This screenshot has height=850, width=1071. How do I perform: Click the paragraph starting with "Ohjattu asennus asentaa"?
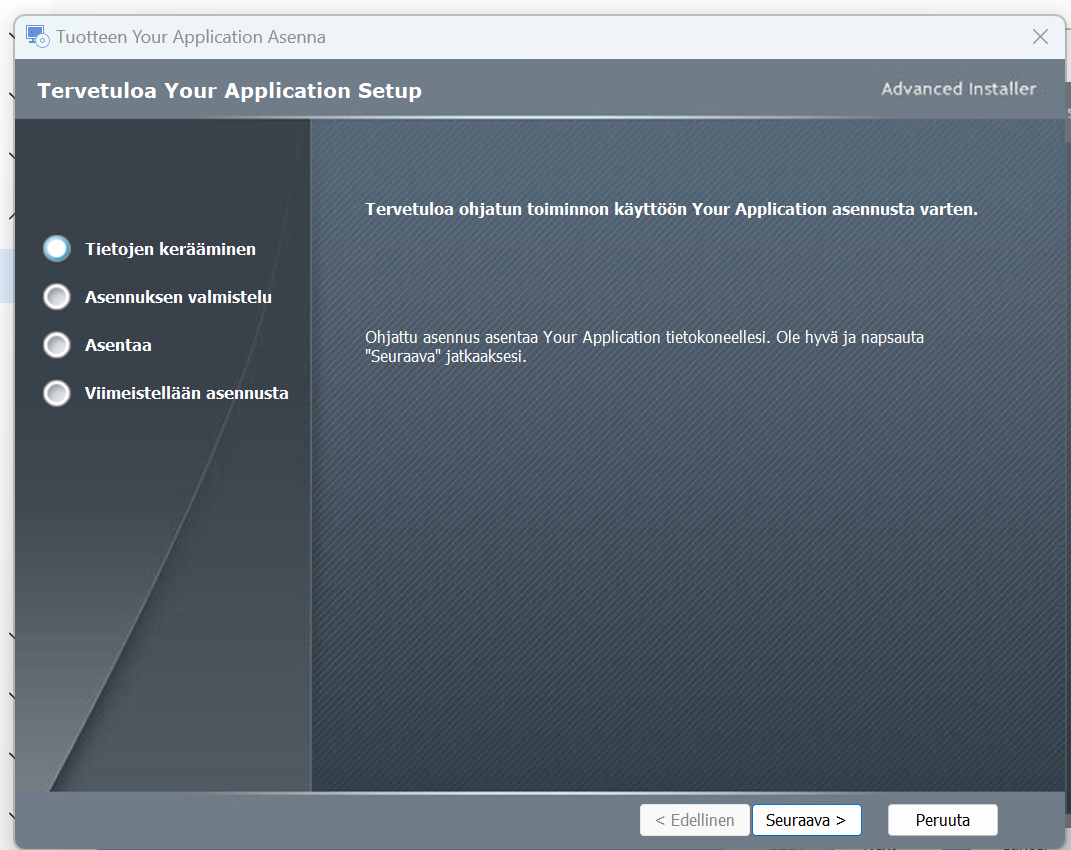pyautogui.click(x=644, y=347)
